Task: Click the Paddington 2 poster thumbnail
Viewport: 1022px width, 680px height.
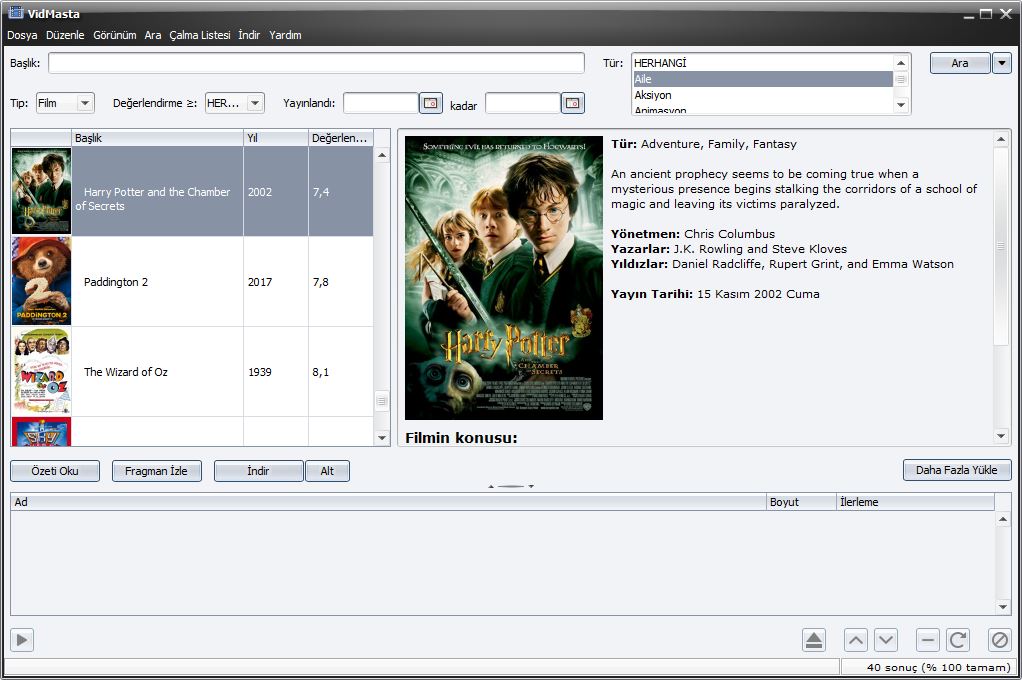Action: [x=41, y=281]
